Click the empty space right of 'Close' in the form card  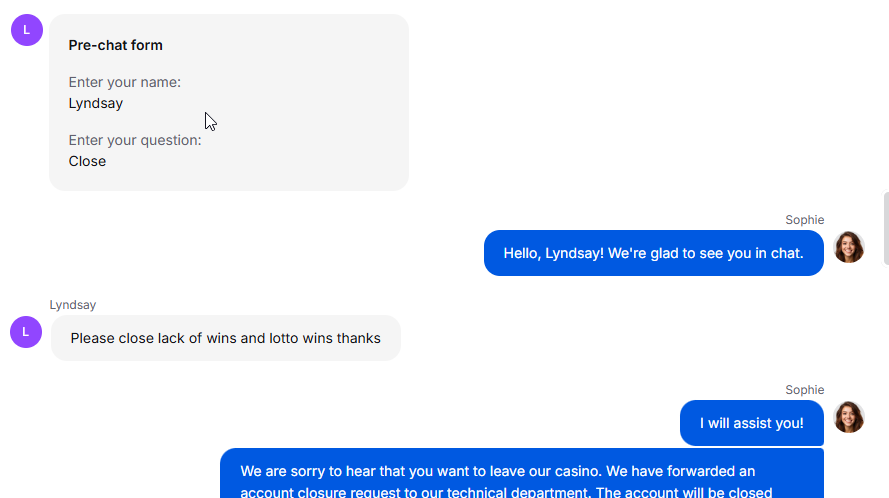pos(255,161)
